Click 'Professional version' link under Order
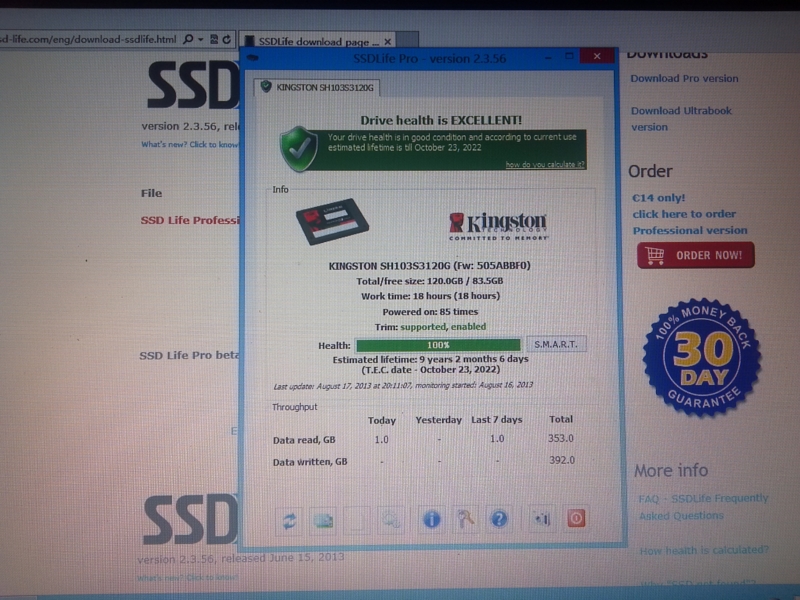The width and height of the screenshot is (800, 600). point(690,231)
